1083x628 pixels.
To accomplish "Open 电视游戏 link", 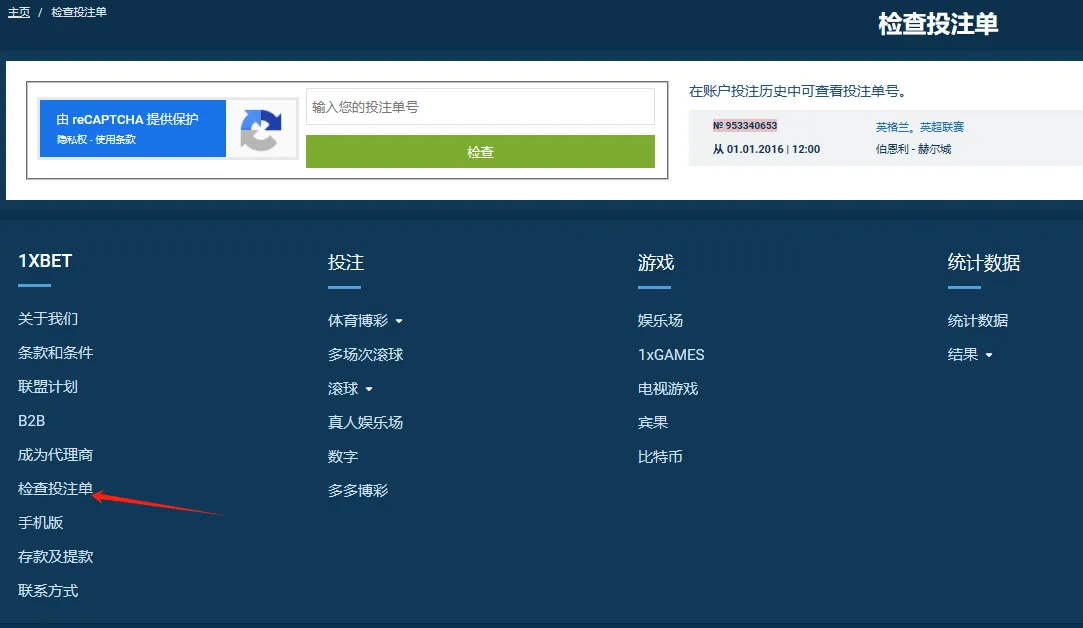I will (x=668, y=388).
